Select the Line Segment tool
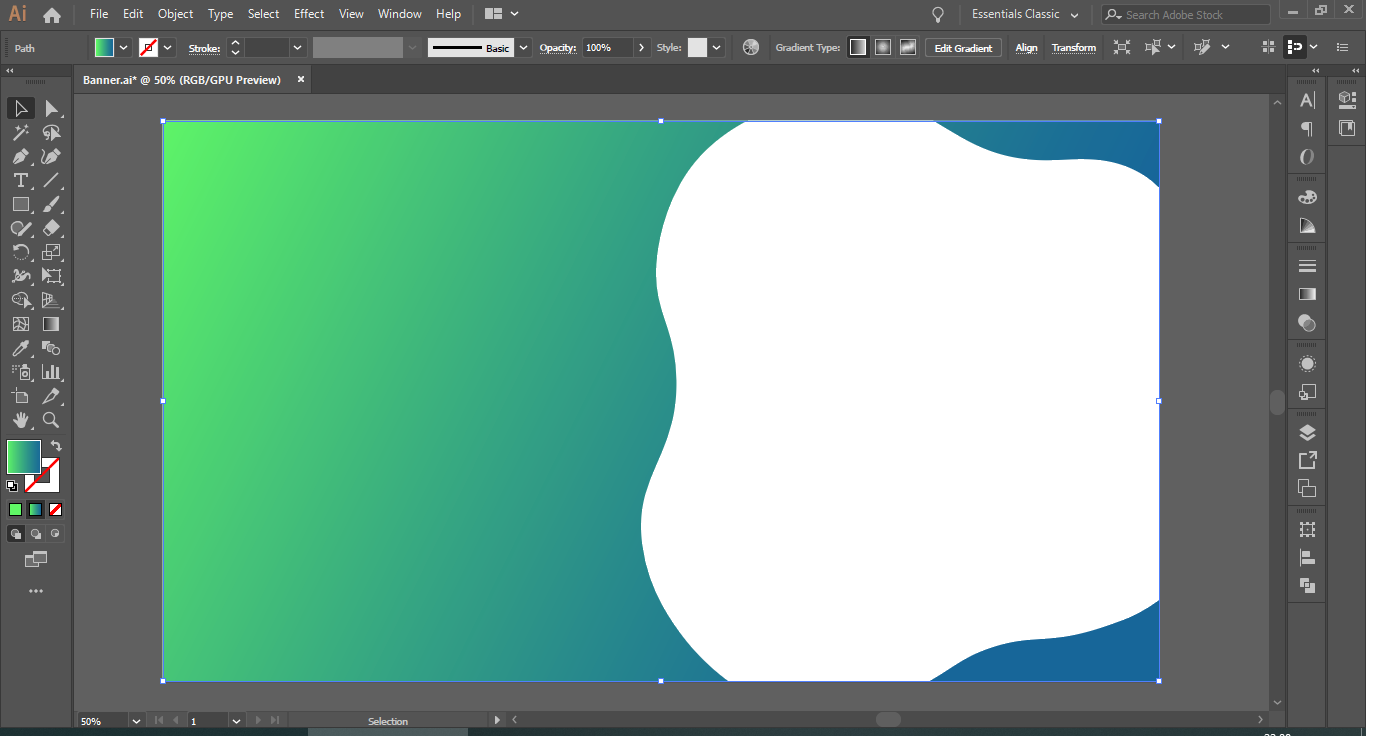 [52, 180]
